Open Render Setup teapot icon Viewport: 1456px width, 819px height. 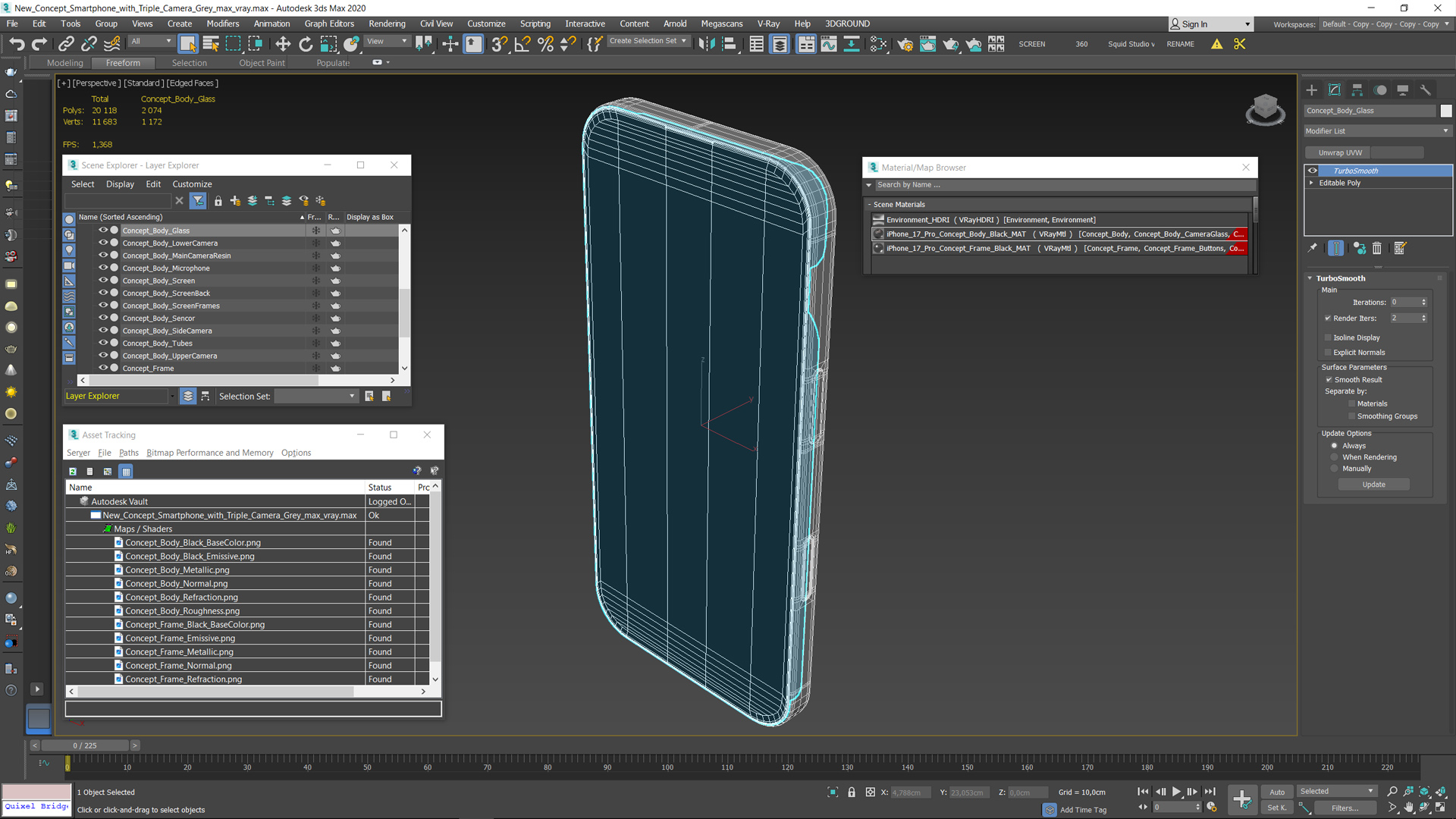click(905, 44)
